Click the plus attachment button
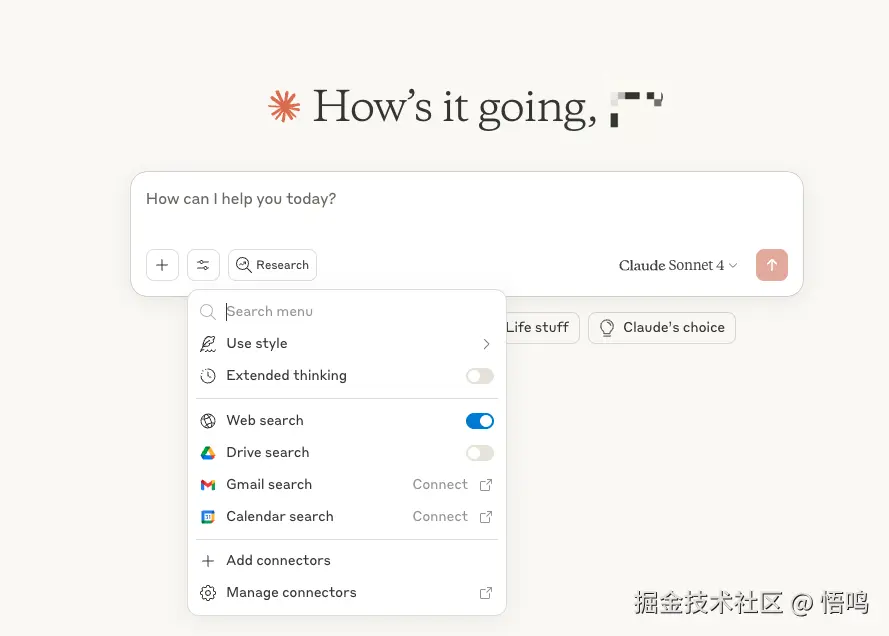This screenshot has width=889, height=636. [x=162, y=265]
